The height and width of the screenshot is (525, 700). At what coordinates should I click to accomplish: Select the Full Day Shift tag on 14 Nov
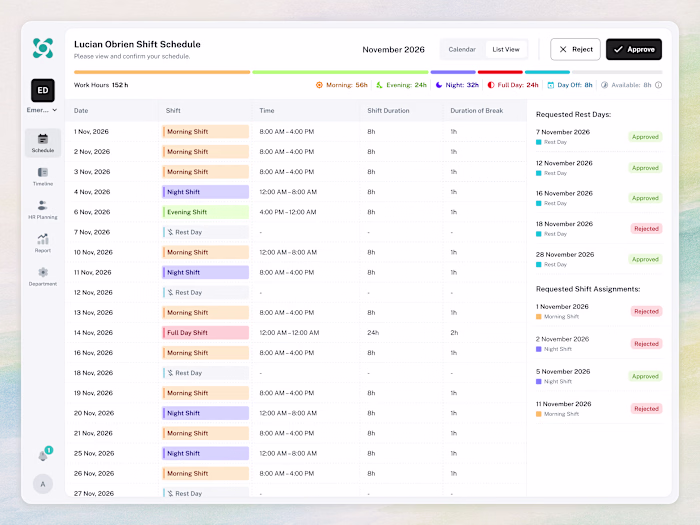(205, 333)
